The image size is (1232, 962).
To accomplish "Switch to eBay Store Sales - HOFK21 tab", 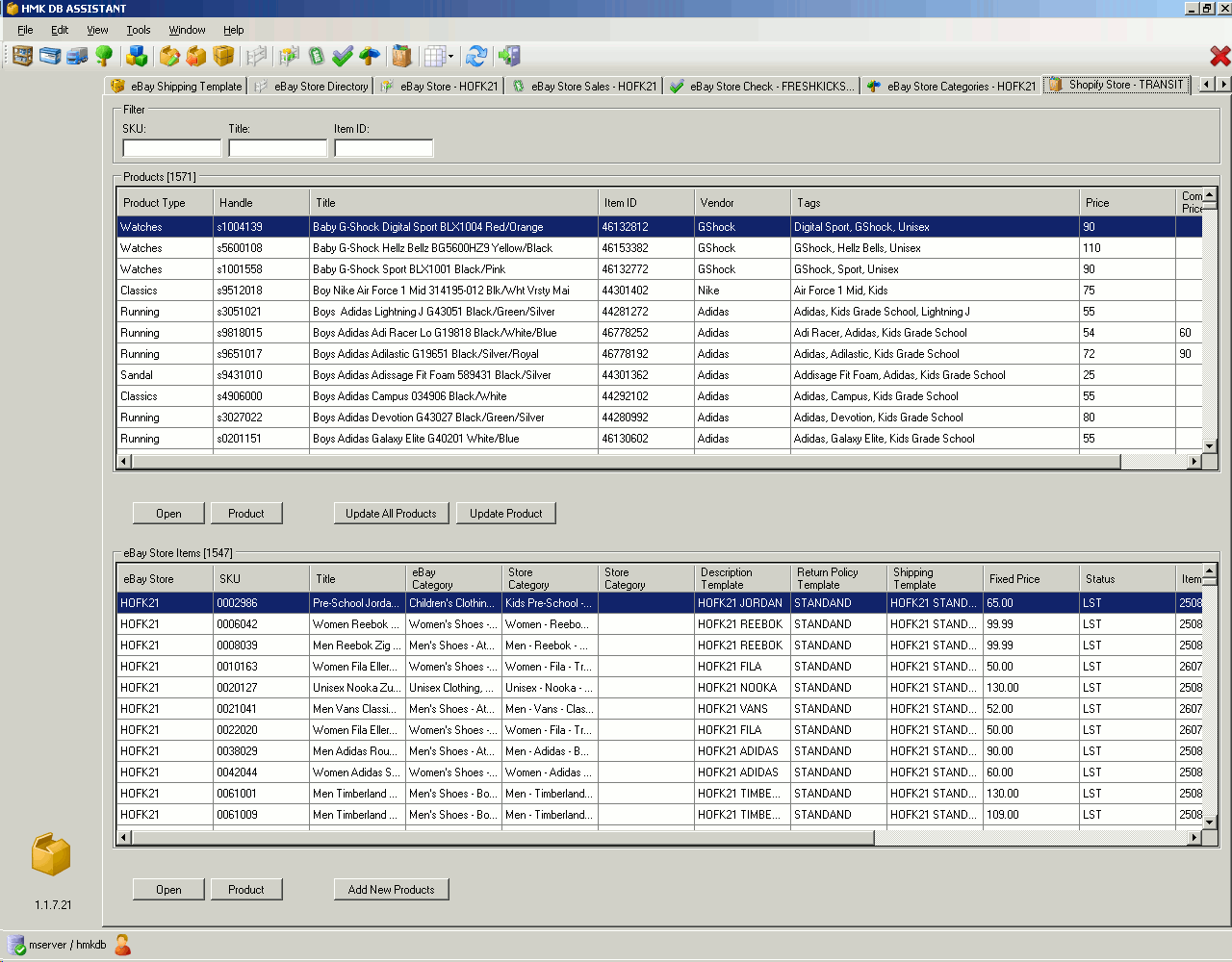I will pyautogui.click(x=584, y=86).
